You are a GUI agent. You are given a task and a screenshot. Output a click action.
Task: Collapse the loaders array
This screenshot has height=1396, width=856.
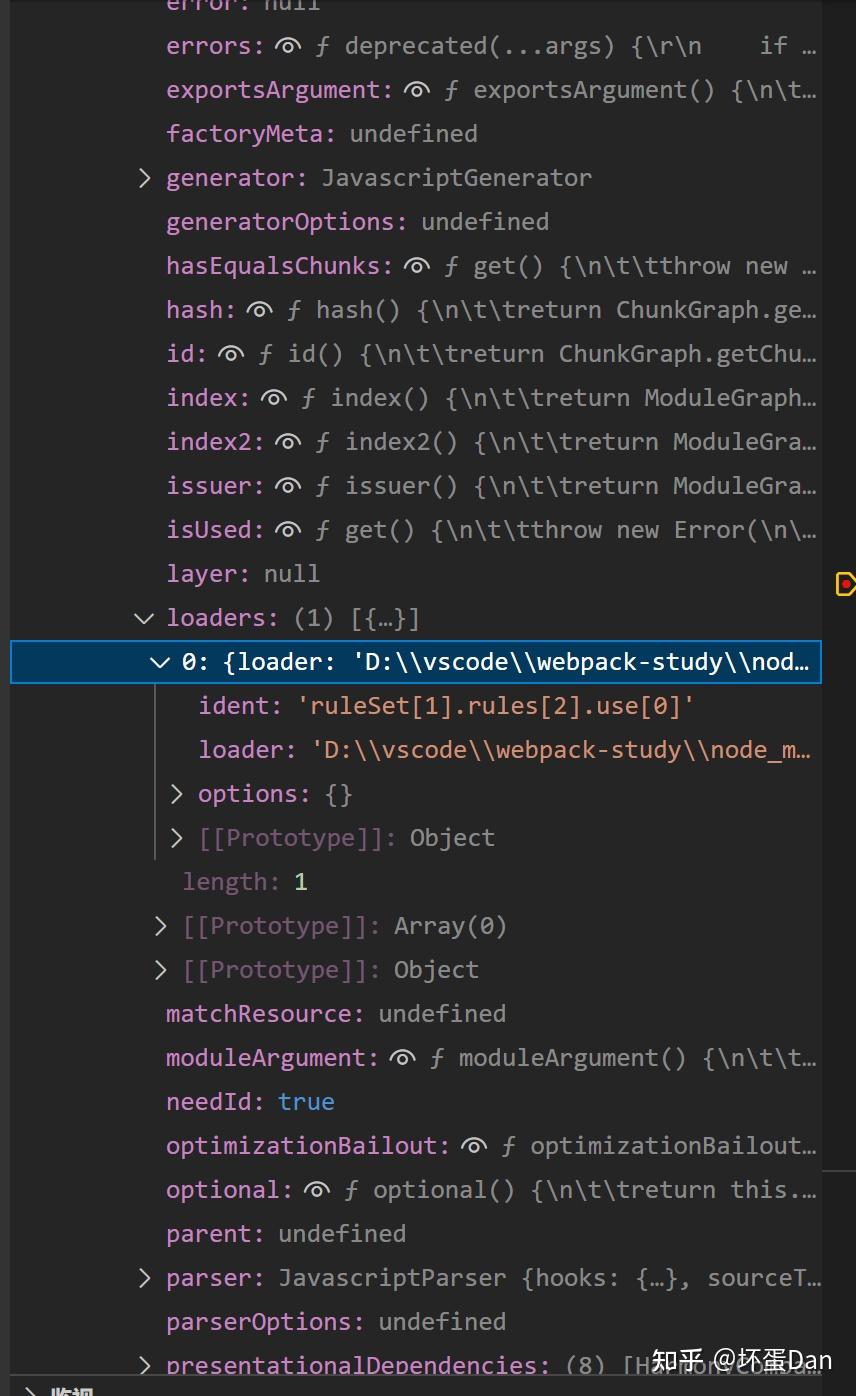point(144,618)
